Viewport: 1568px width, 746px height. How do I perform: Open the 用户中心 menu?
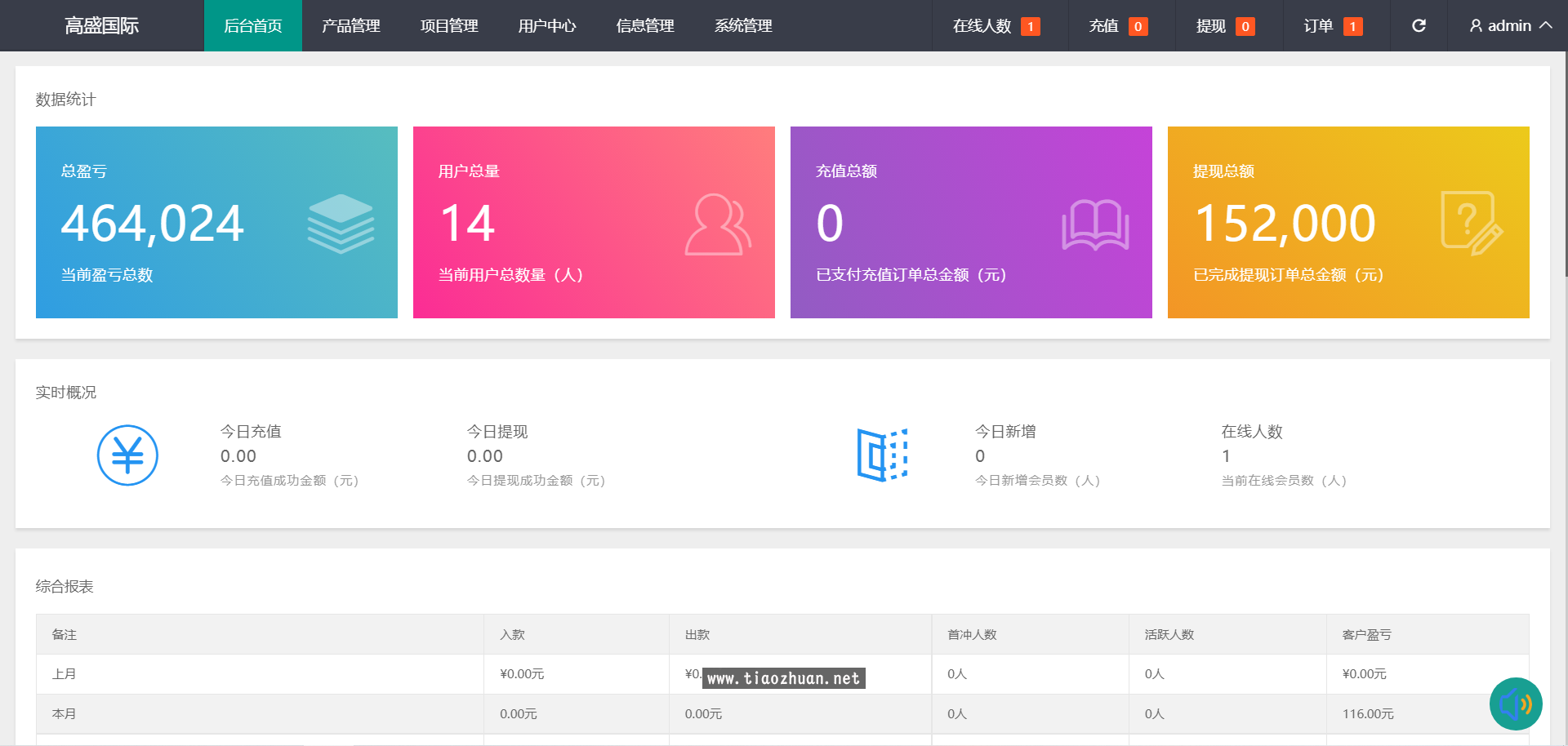pyautogui.click(x=547, y=26)
